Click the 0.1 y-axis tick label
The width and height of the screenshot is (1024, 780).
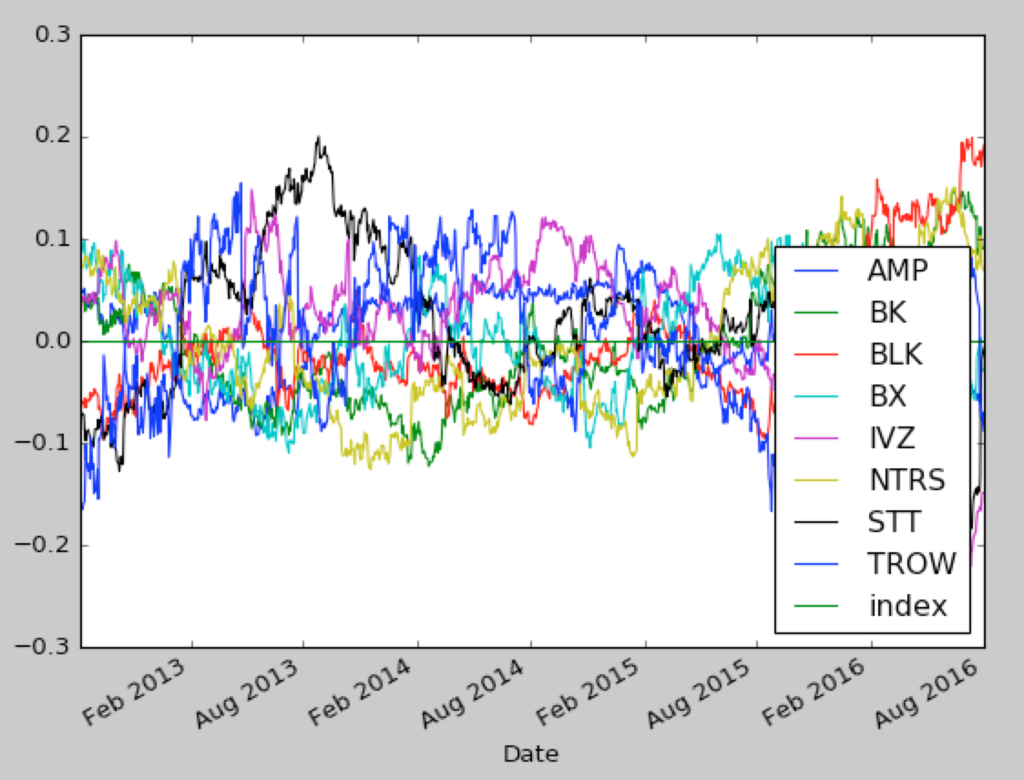pyautogui.click(x=53, y=239)
